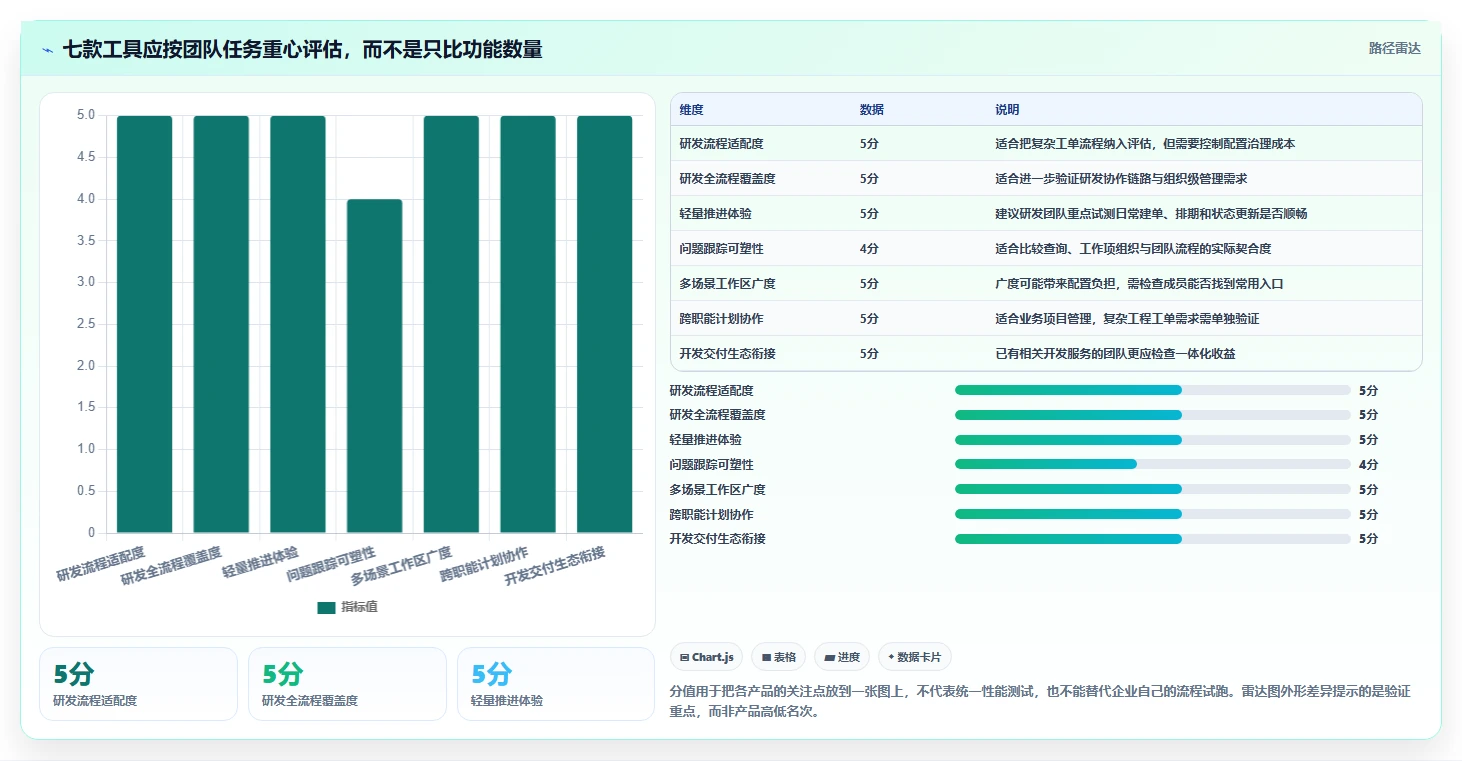Click the description starting 适合进一步验证研发协作链路
The image size is (1462, 761).
tap(1121, 179)
